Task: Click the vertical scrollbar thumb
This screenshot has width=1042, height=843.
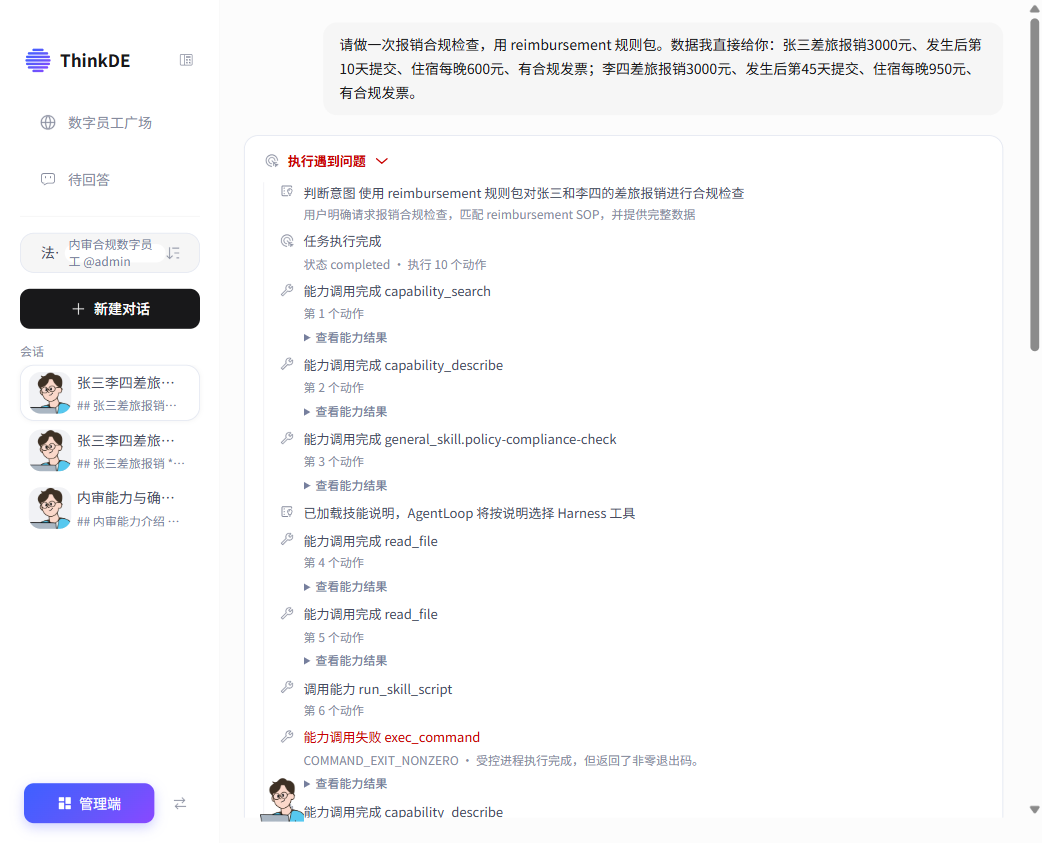Action: [x=1035, y=184]
